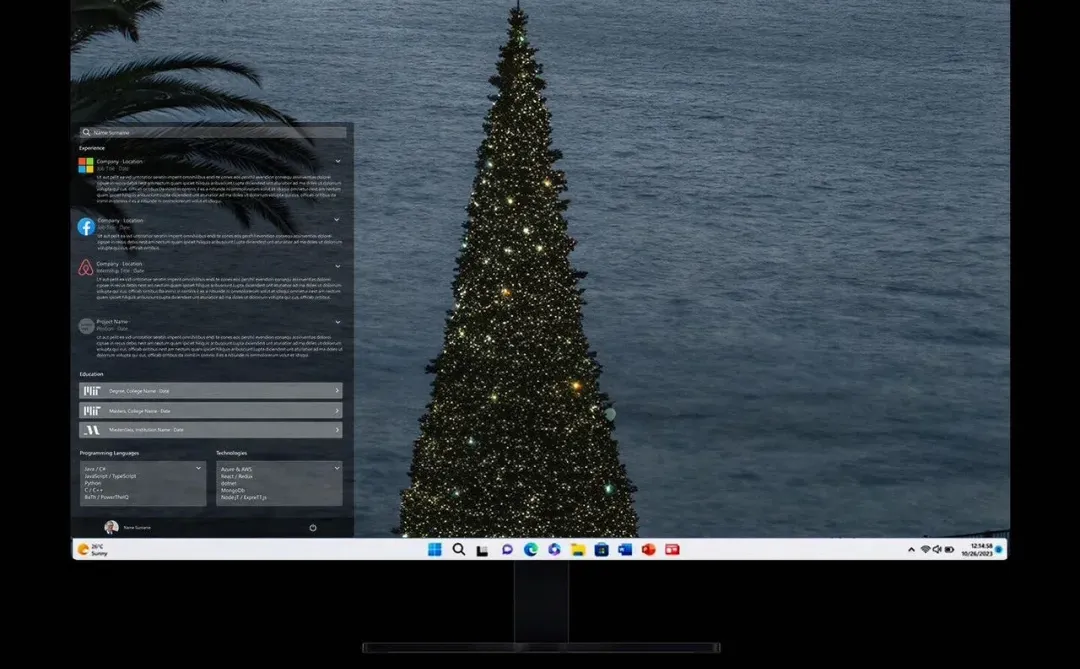Image resolution: width=1080 pixels, height=669 pixels.
Task: Open Microsoft Store from taskbar
Action: [601, 549]
